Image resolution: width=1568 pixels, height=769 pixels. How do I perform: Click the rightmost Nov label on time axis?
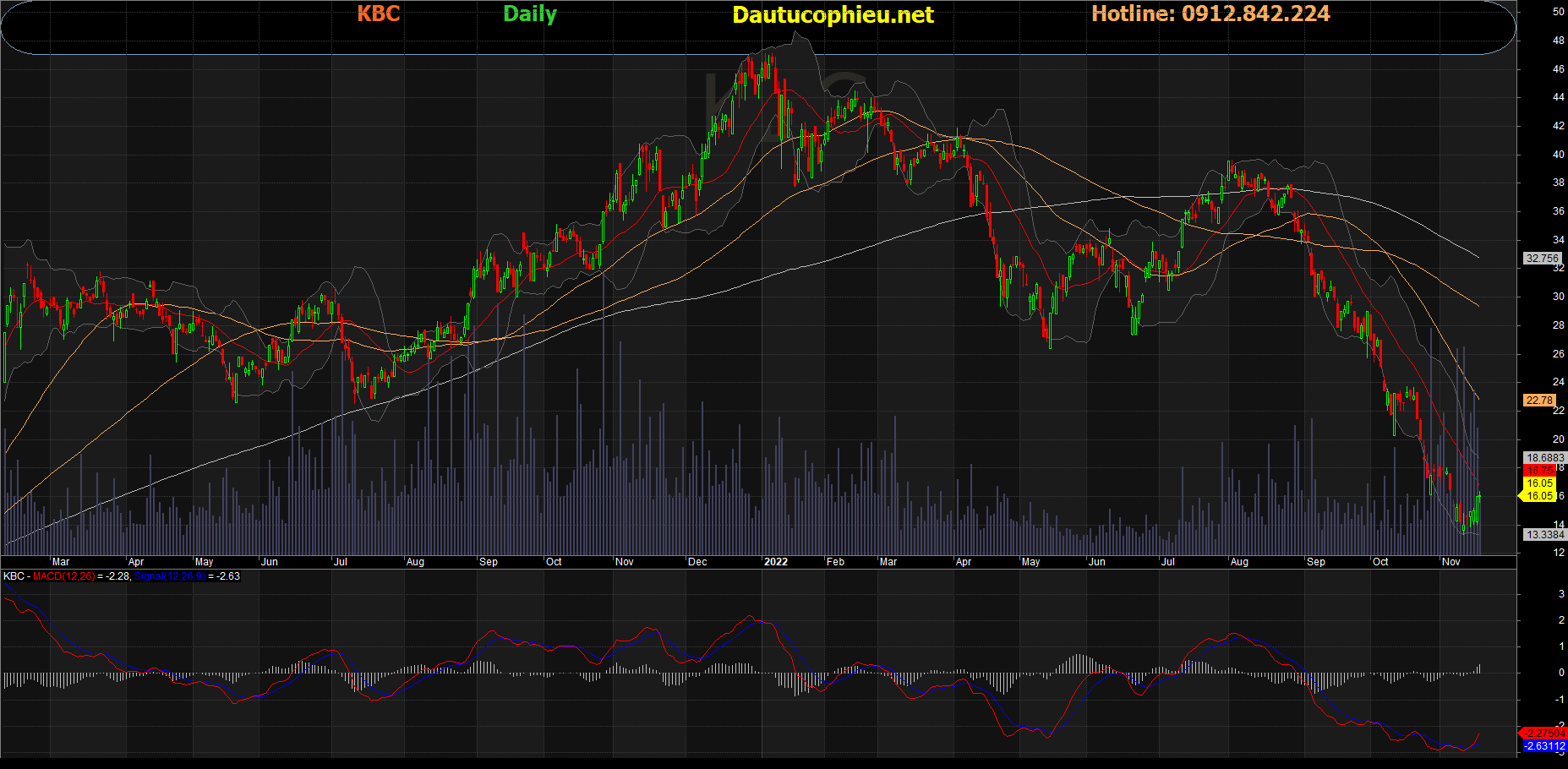(1451, 562)
